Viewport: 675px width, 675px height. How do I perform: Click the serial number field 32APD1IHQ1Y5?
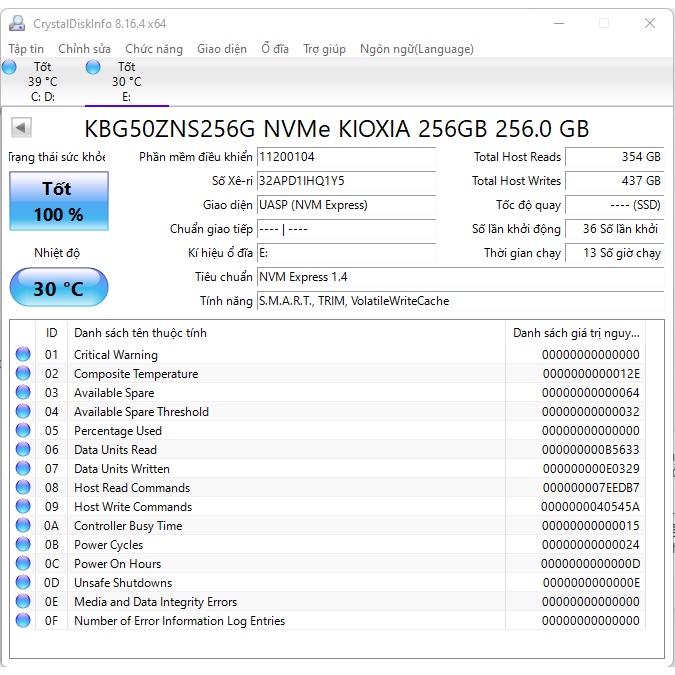(x=346, y=181)
